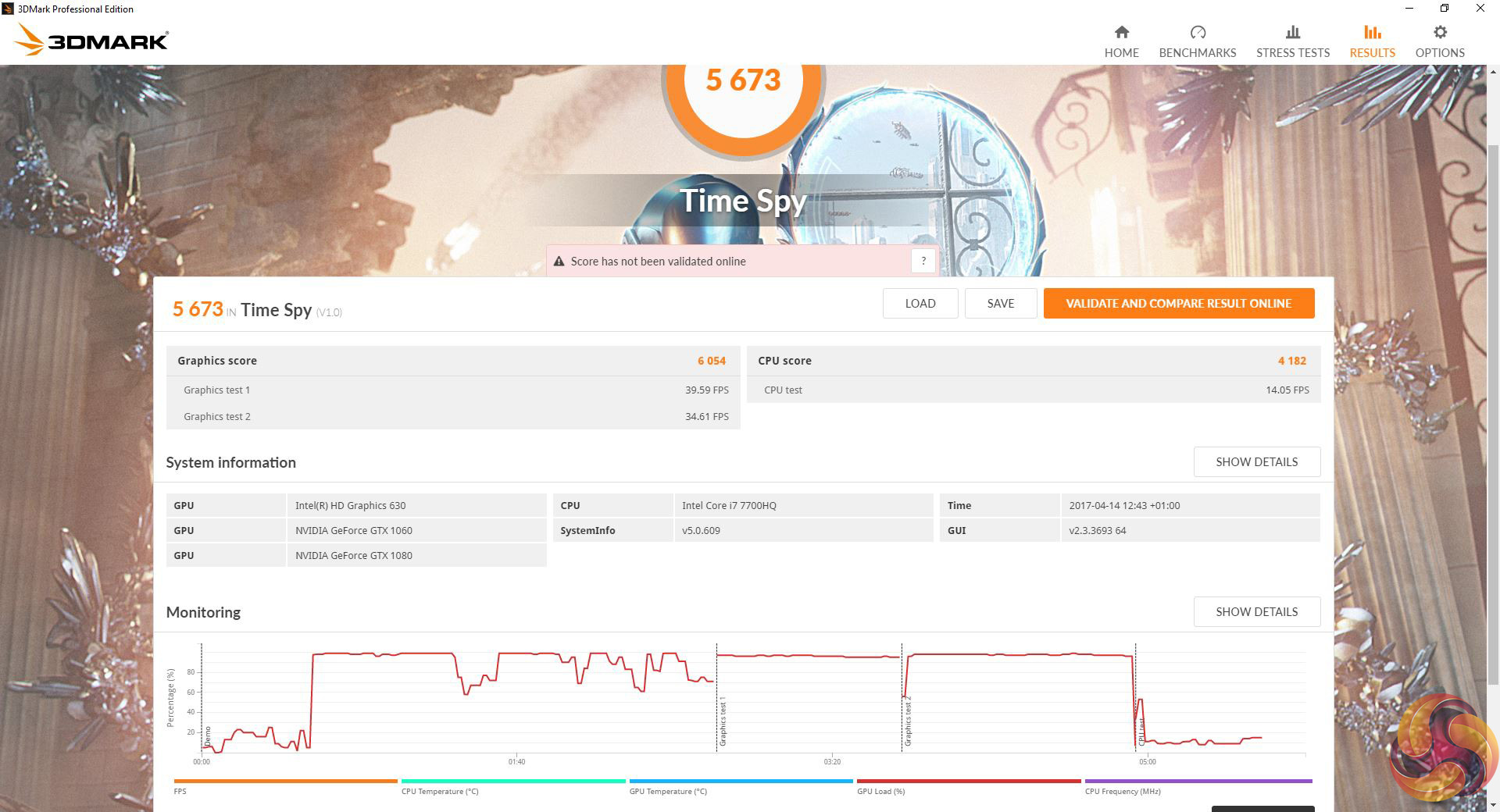Click the NVIDIA GeForce GTX 1060 cell
The width and height of the screenshot is (1500, 812).
pyautogui.click(x=416, y=530)
